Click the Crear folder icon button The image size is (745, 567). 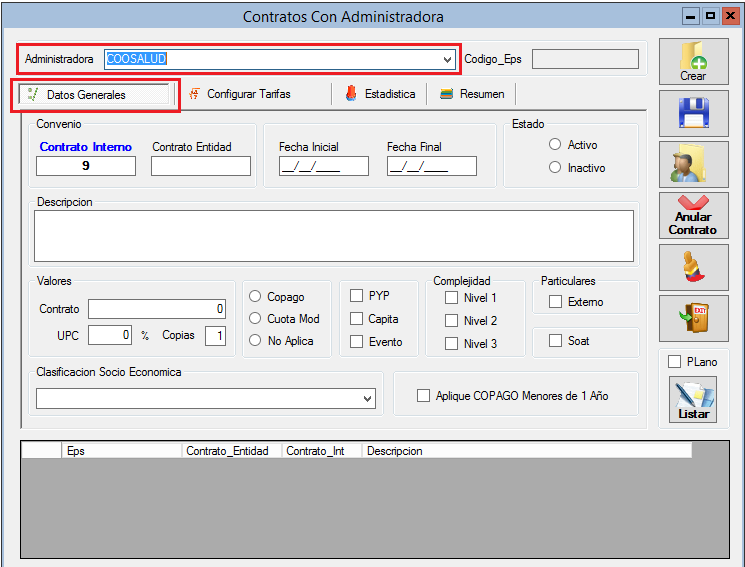693,62
